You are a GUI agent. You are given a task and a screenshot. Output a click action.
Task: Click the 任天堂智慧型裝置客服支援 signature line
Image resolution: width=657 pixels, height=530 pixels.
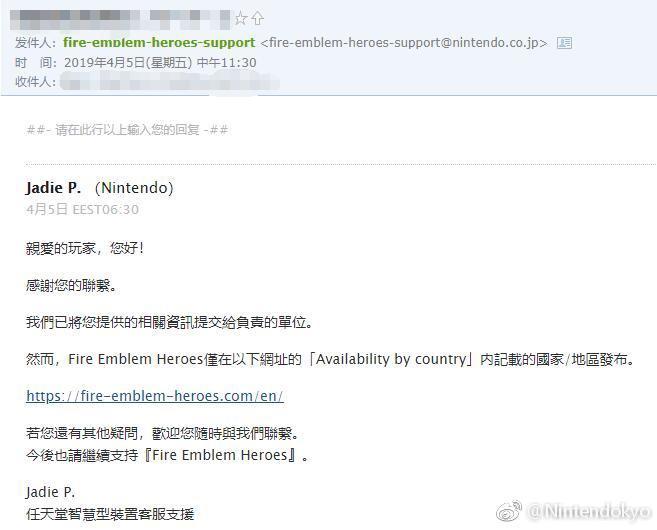click(110, 514)
